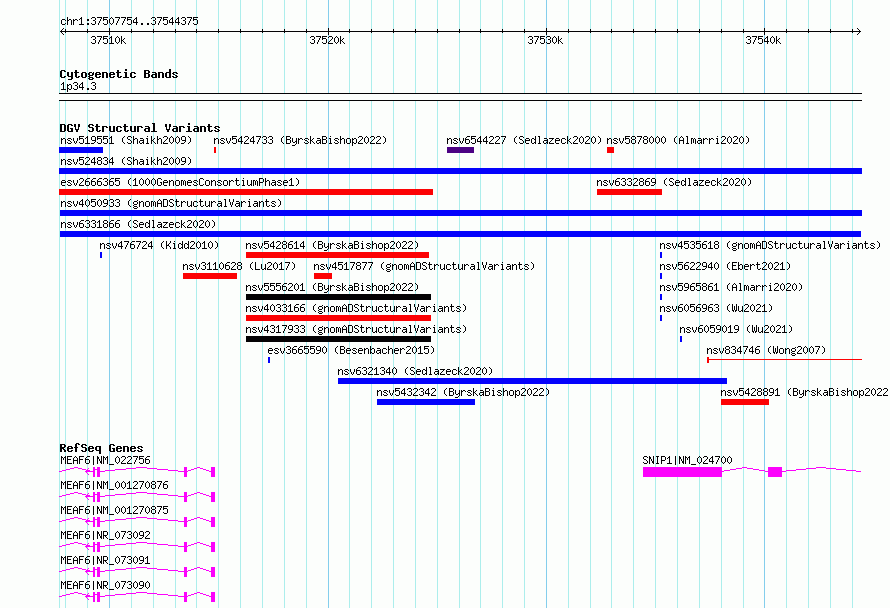Viewport: 890px width, 608px height.
Task: Click the purple nsv6544227 (Sedlazeck2020) variant bar
Action: point(460,150)
